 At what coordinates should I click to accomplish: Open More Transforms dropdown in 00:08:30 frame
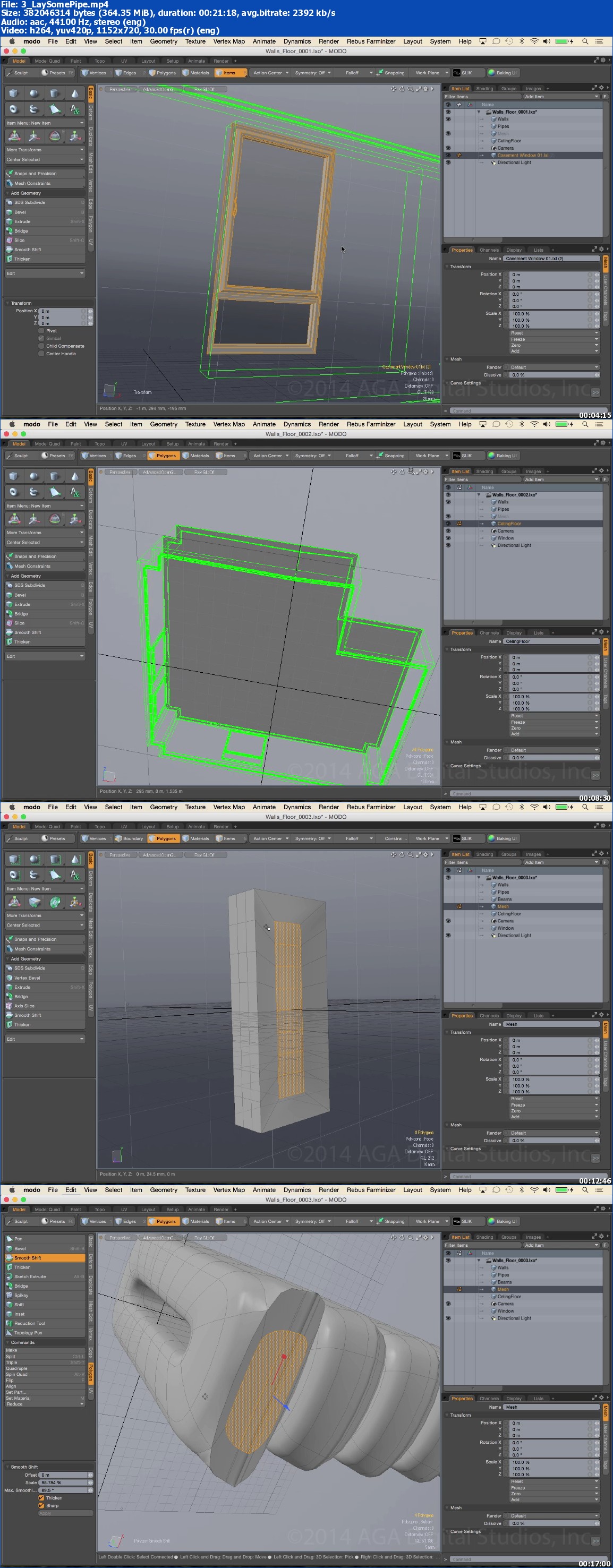45,533
